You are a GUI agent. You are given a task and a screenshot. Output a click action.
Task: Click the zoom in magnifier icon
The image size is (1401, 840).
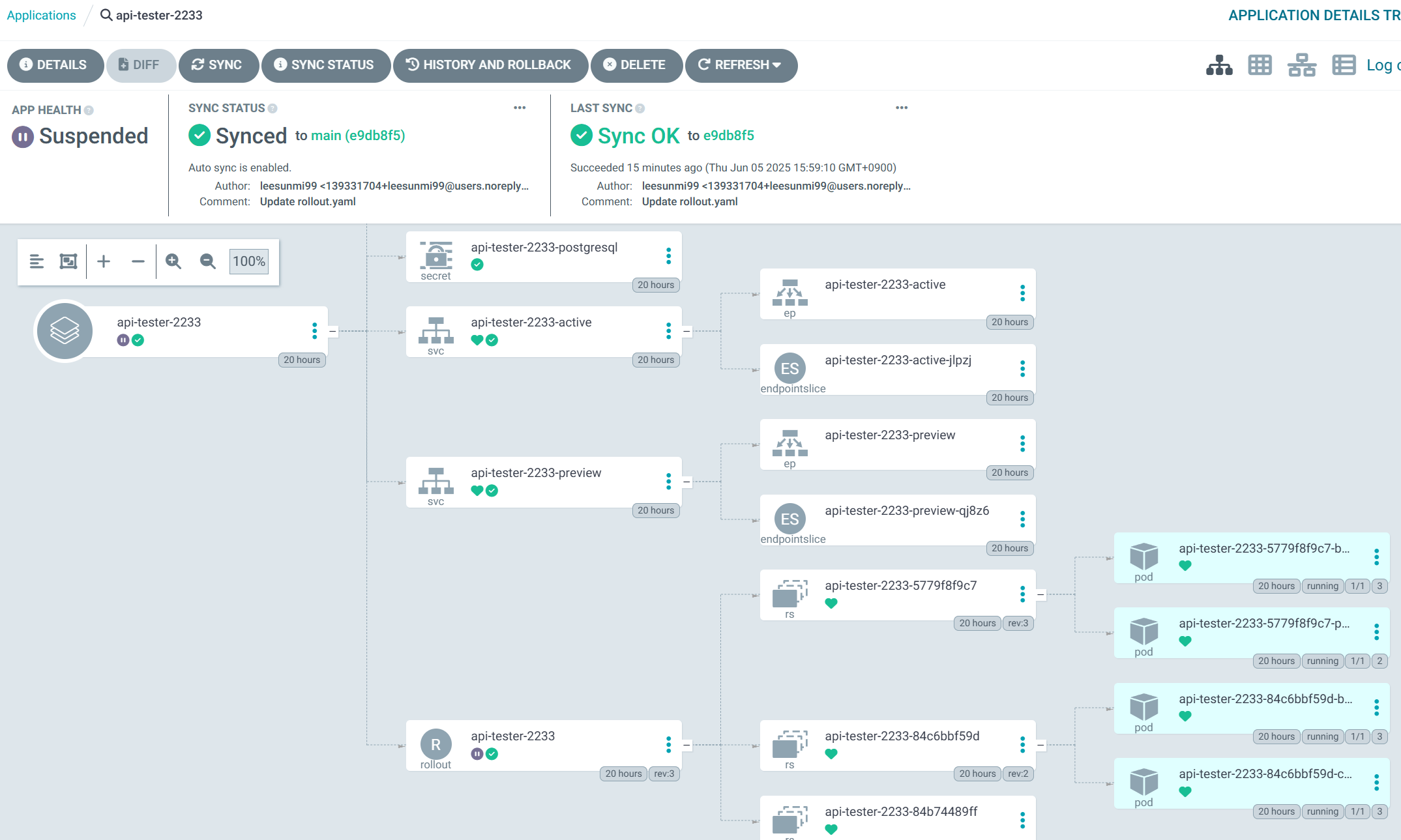pyautogui.click(x=173, y=261)
